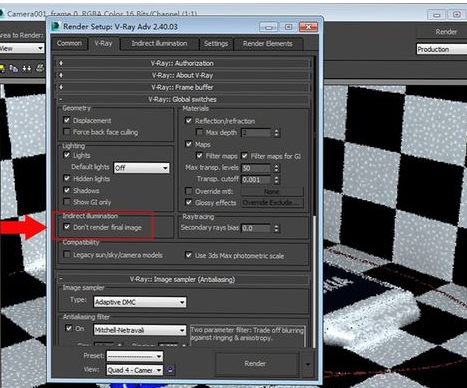467x388 pixels.
Task: Toggle Use 3ds Max photometric scale
Action: (189, 255)
